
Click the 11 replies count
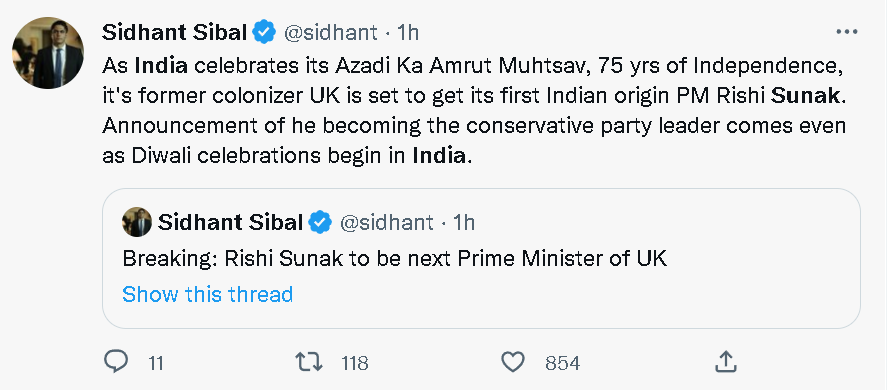point(156,363)
